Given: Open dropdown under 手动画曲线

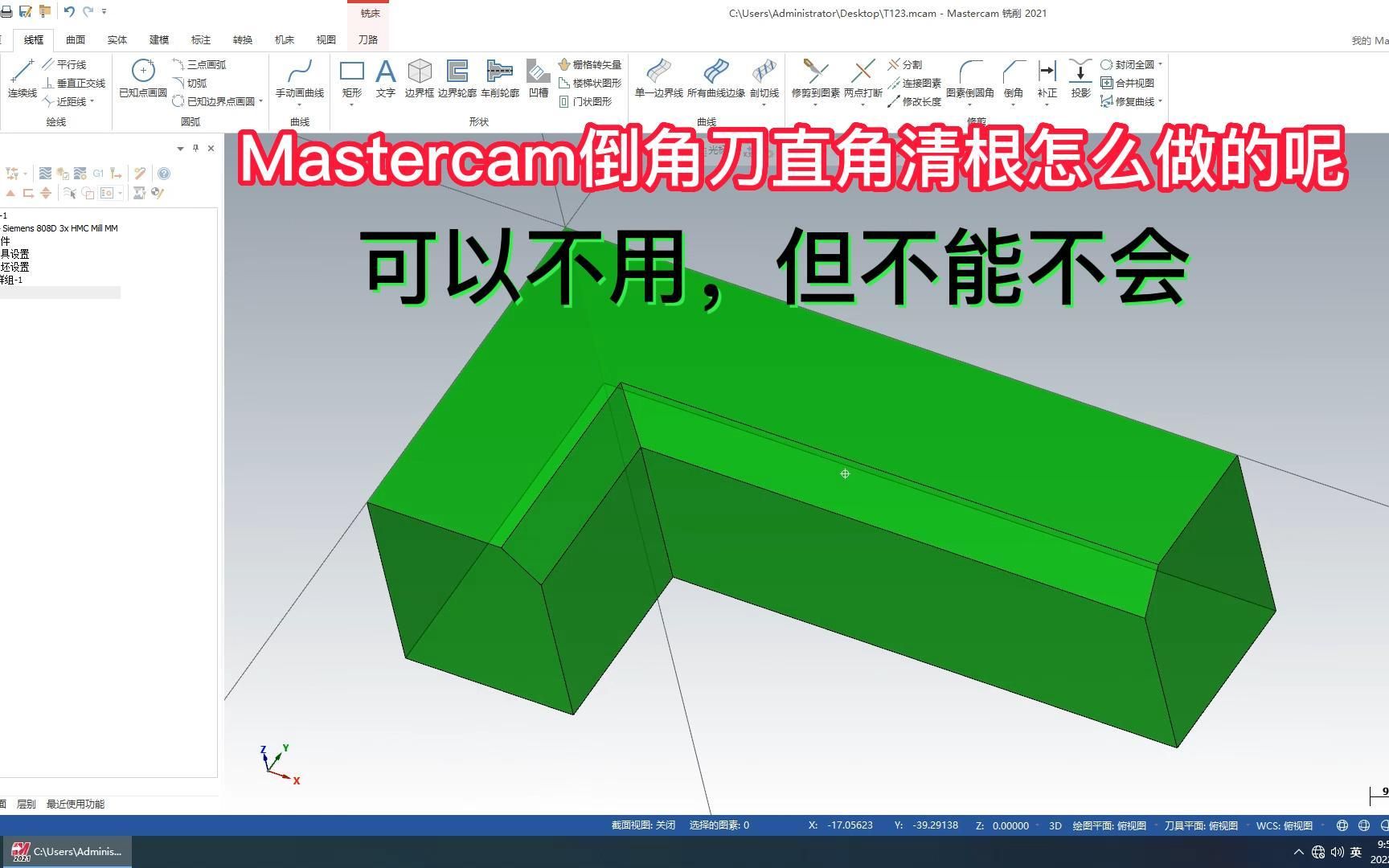Looking at the screenshot, I should click(x=300, y=104).
